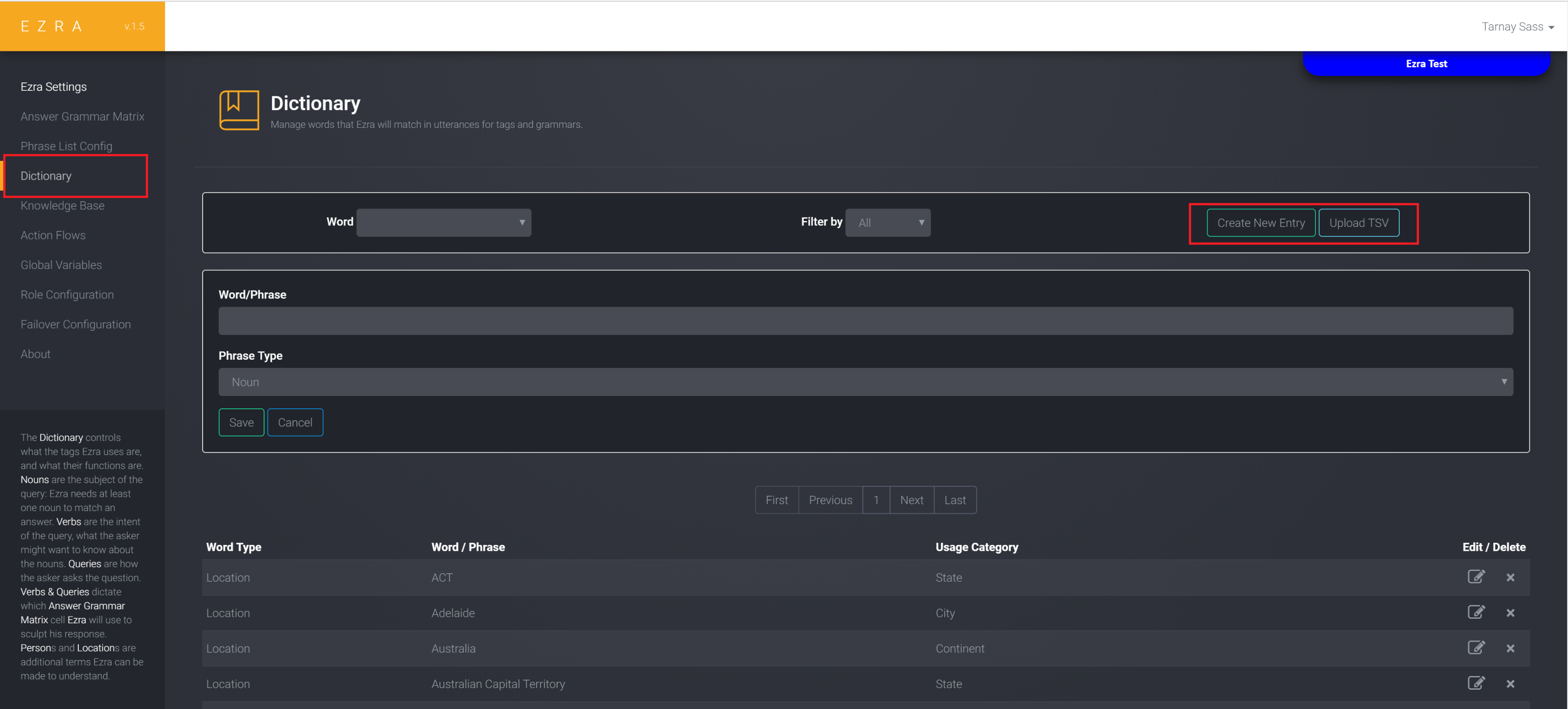Viewport: 1568px width, 709px height.
Task: Click the version v.1.5 label
Action: 134,26
